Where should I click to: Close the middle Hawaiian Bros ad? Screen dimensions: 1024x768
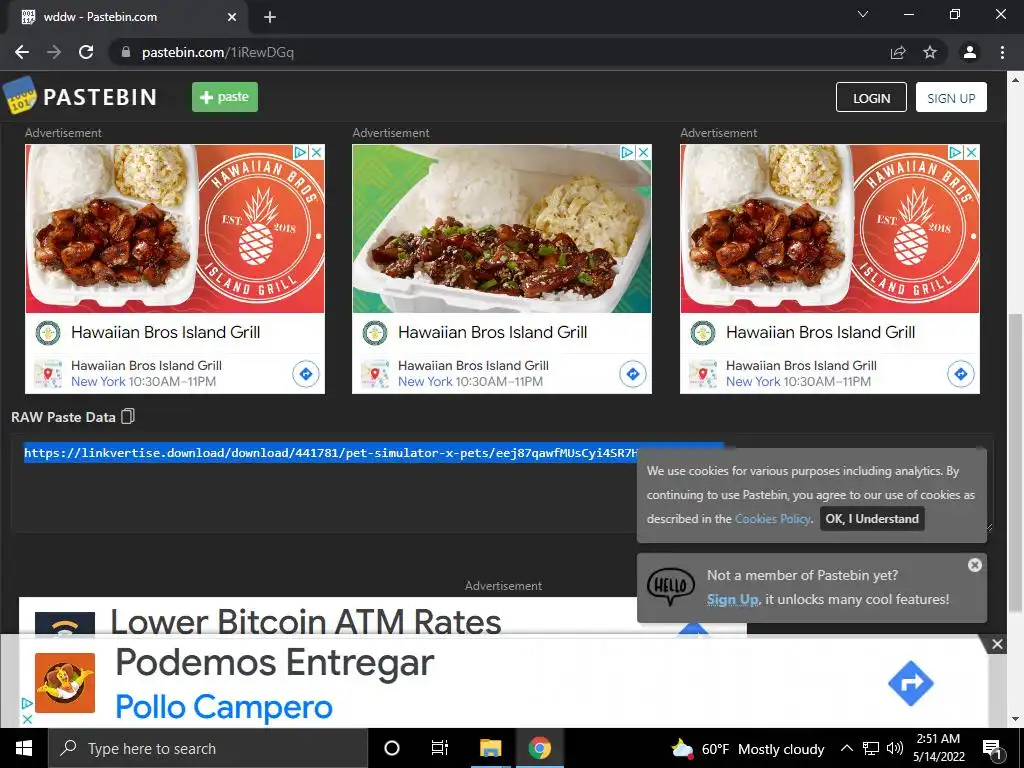pyautogui.click(x=643, y=152)
